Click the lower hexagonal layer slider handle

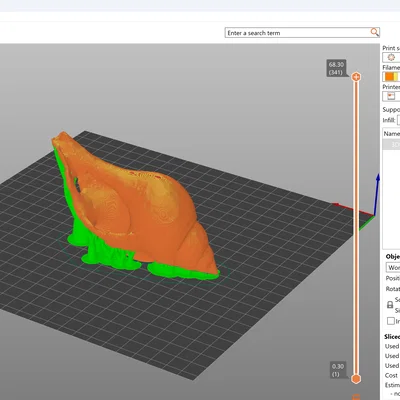(356, 379)
